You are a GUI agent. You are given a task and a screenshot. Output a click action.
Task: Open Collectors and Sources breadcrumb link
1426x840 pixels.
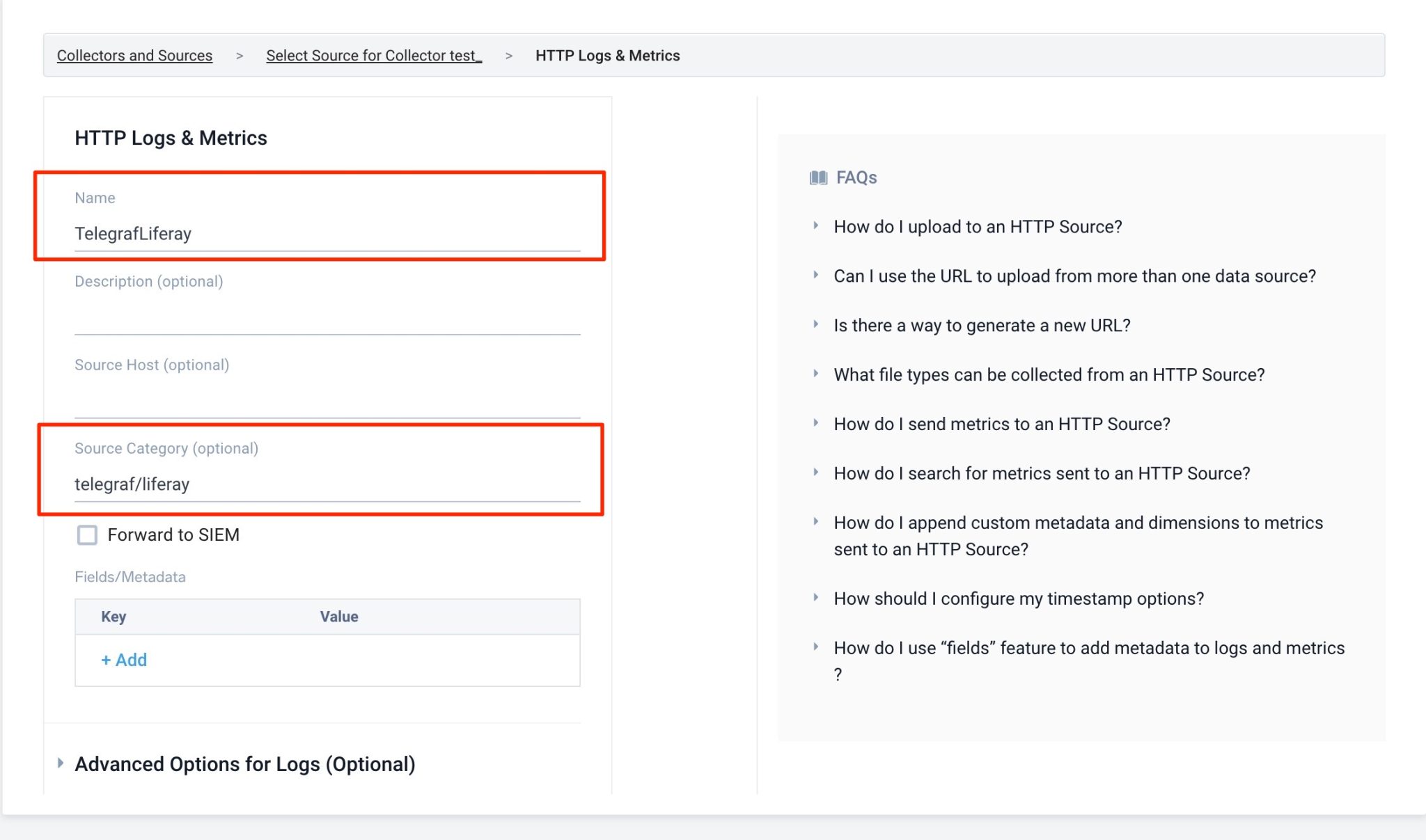(134, 56)
